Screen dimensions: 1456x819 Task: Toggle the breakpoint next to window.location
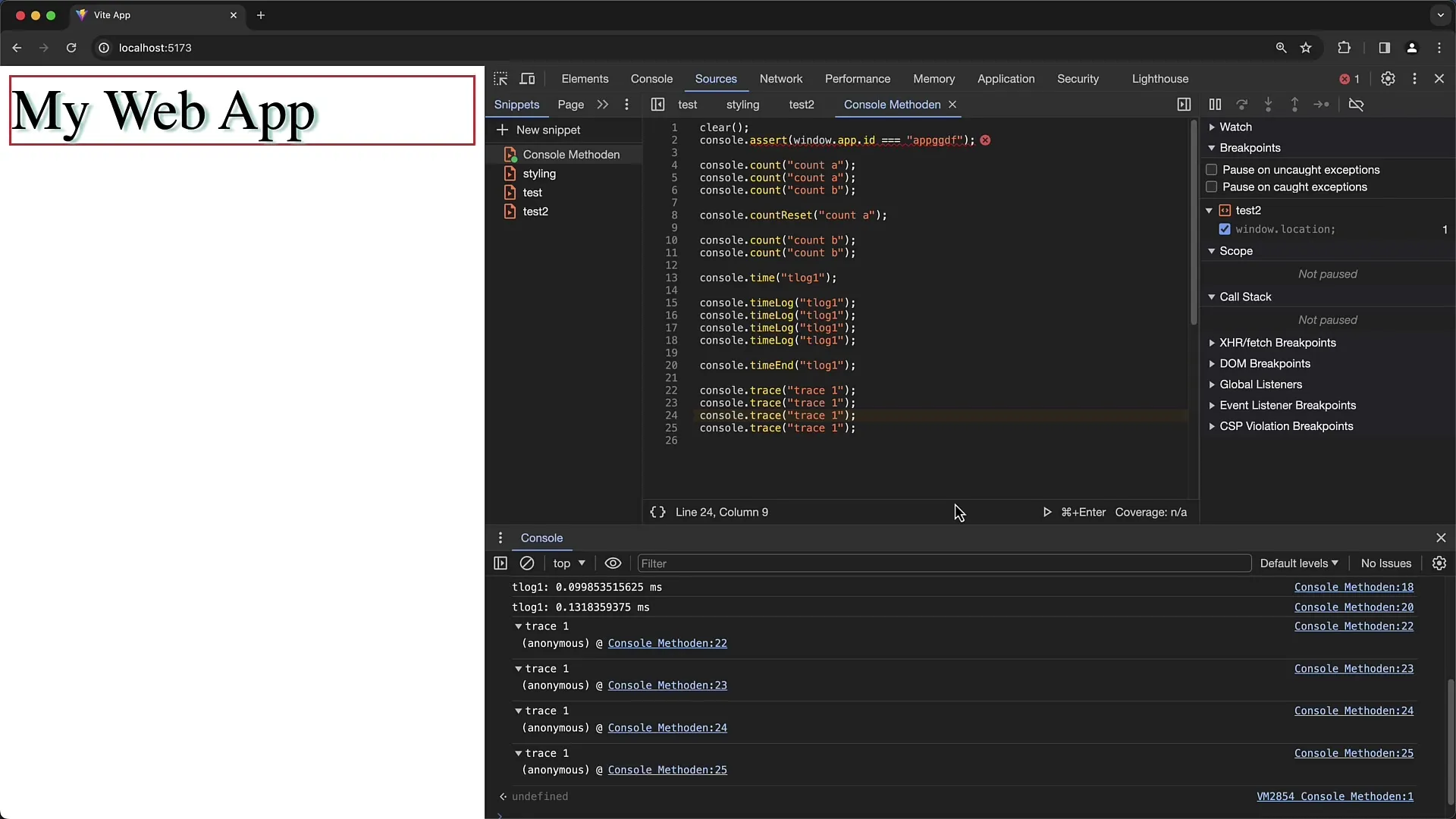(x=1224, y=229)
